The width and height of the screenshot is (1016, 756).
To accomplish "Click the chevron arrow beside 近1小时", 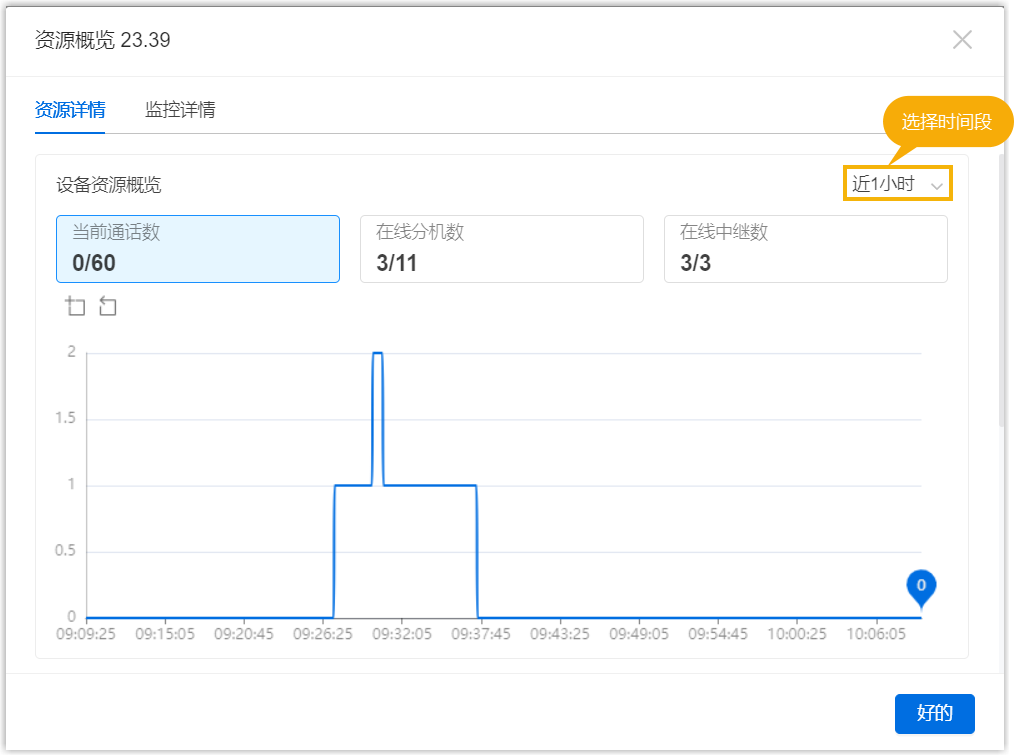I will click(x=937, y=185).
